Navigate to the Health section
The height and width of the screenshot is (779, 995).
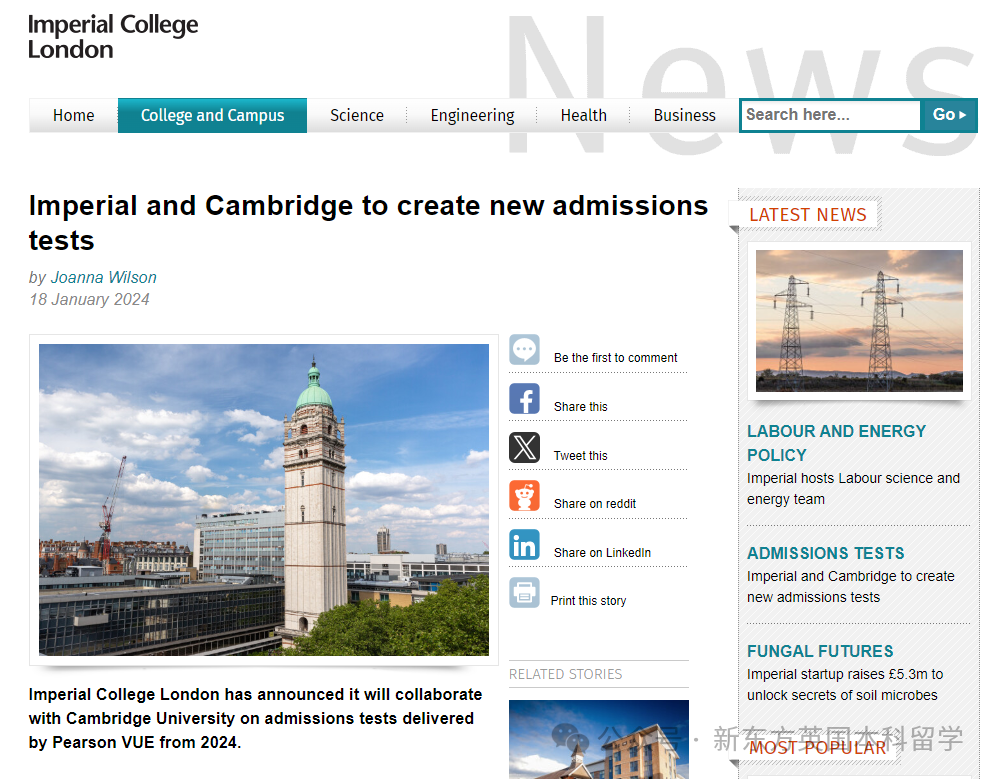tap(583, 116)
